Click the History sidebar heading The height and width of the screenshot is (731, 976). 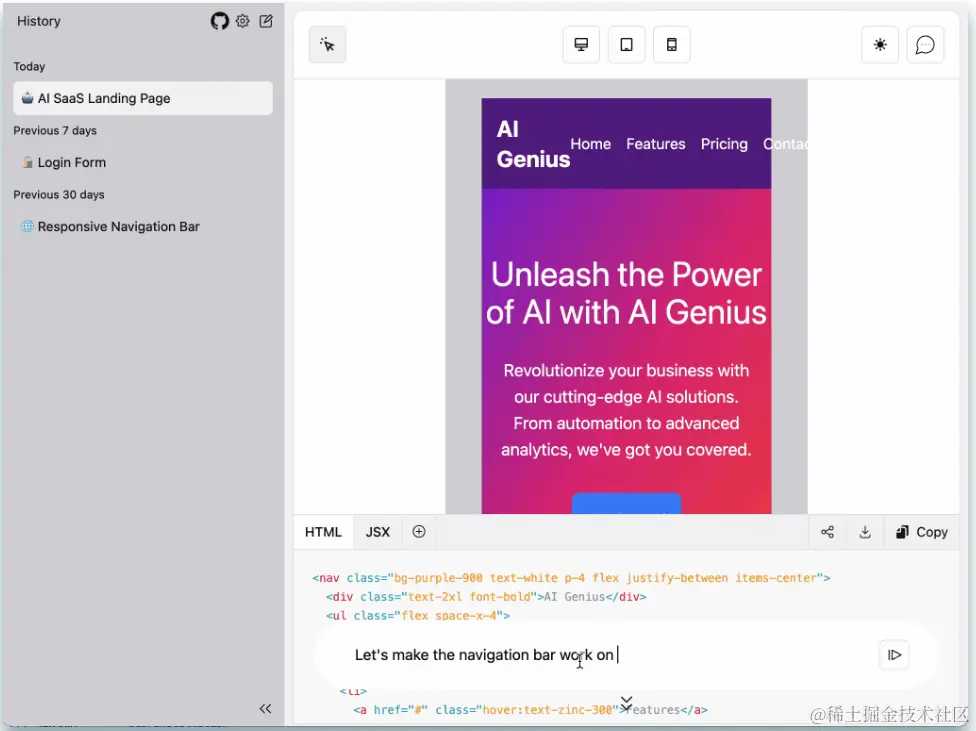39,21
